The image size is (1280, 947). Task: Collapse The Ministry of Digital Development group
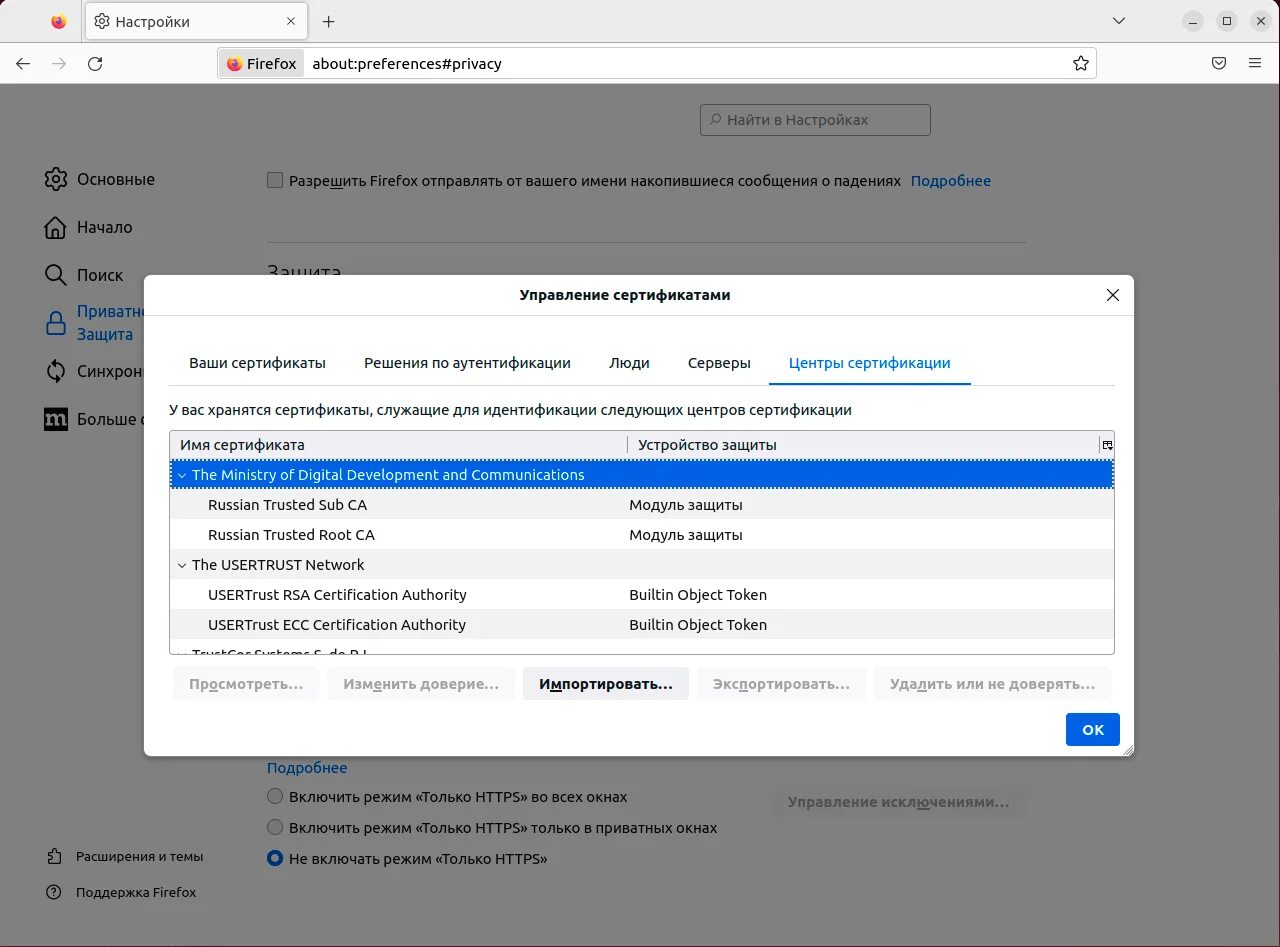point(182,475)
